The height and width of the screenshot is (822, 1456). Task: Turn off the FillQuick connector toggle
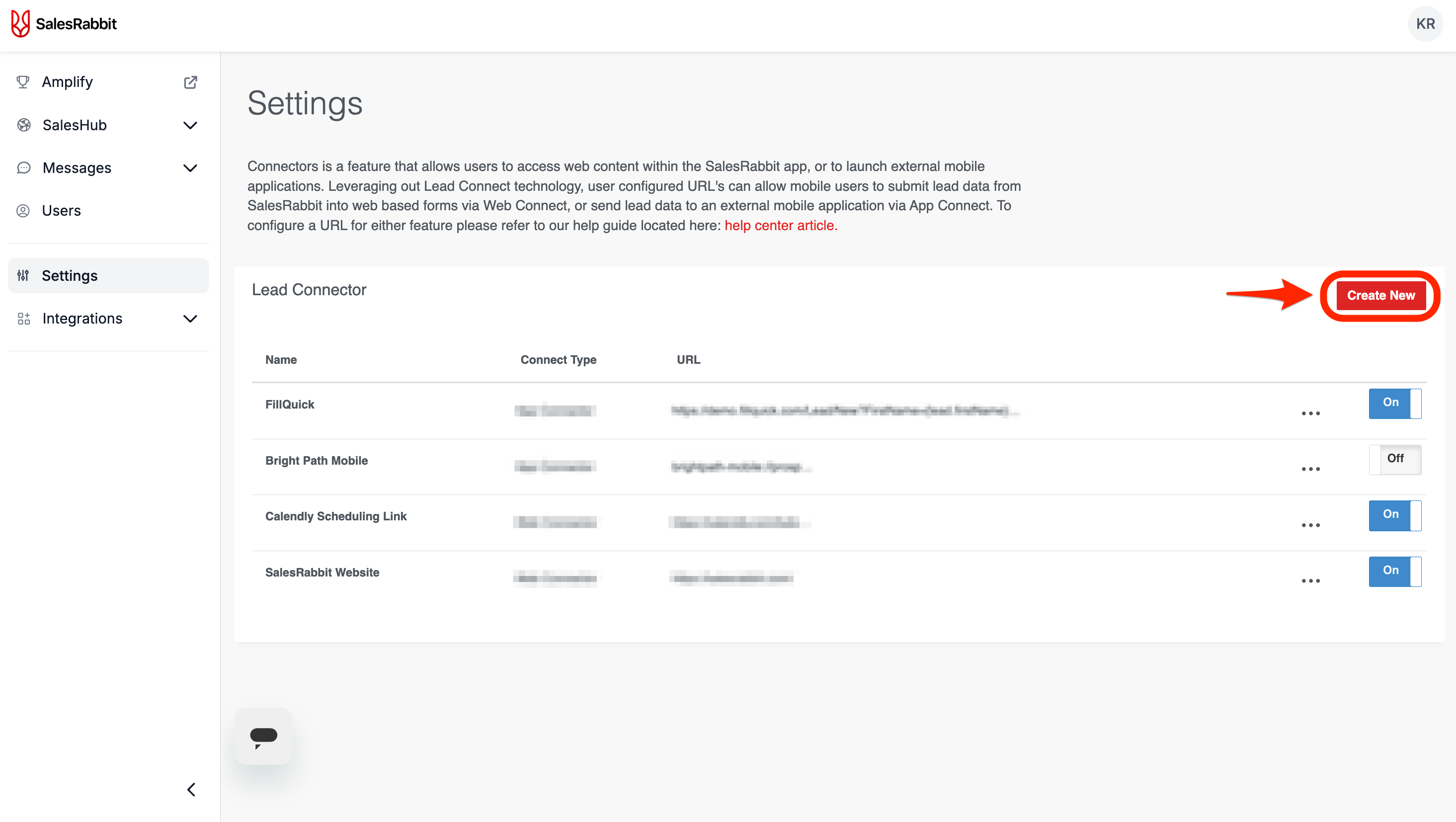1394,403
